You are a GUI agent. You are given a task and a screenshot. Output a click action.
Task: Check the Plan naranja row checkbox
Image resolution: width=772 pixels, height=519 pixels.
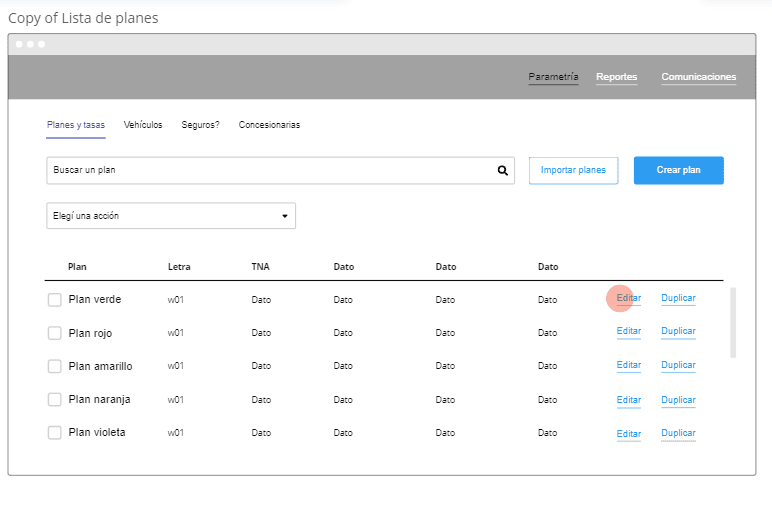[55, 399]
